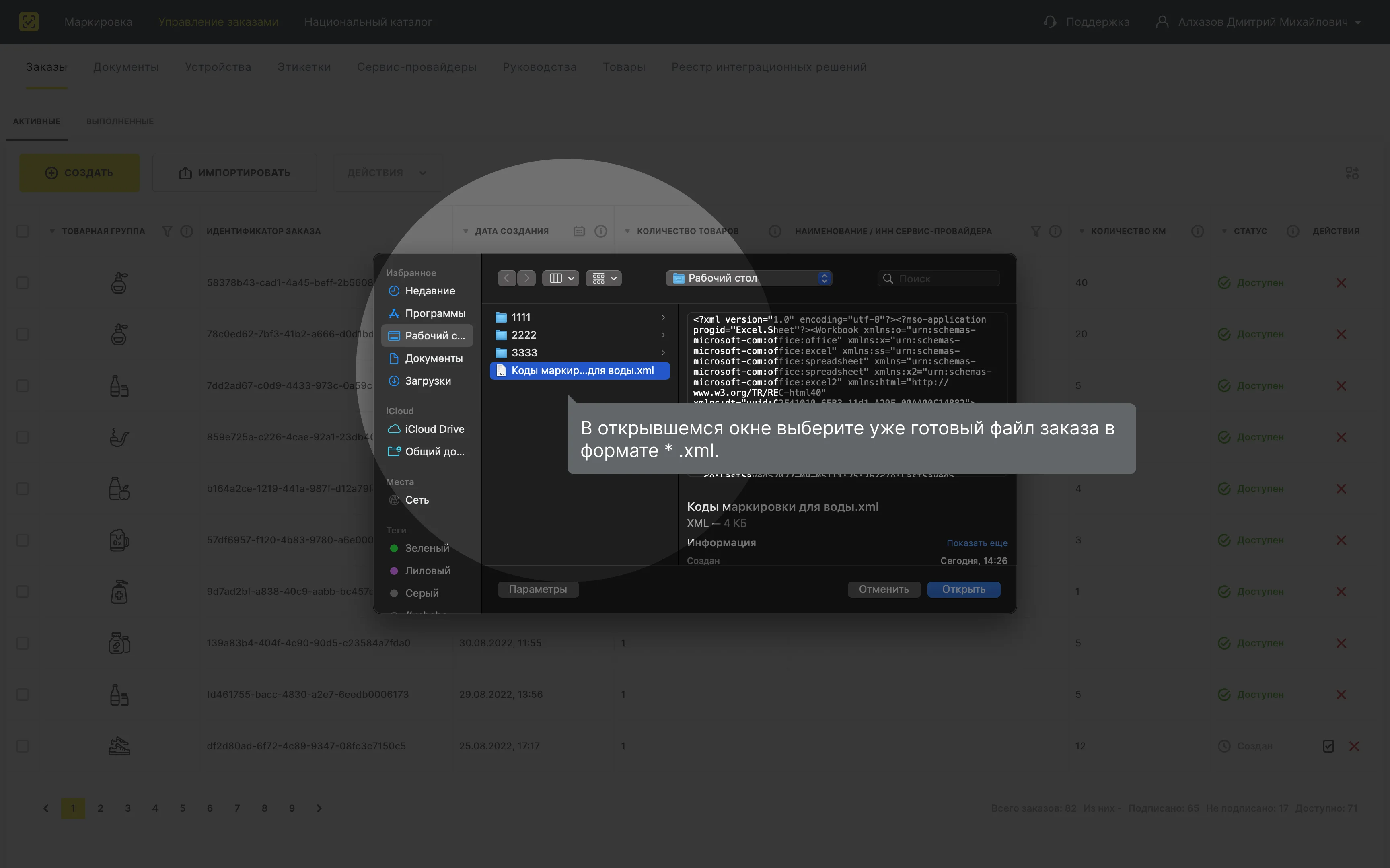This screenshot has width=1390, height=868.
Task: Open Поддержка headset icon
Action: coord(1050,22)
